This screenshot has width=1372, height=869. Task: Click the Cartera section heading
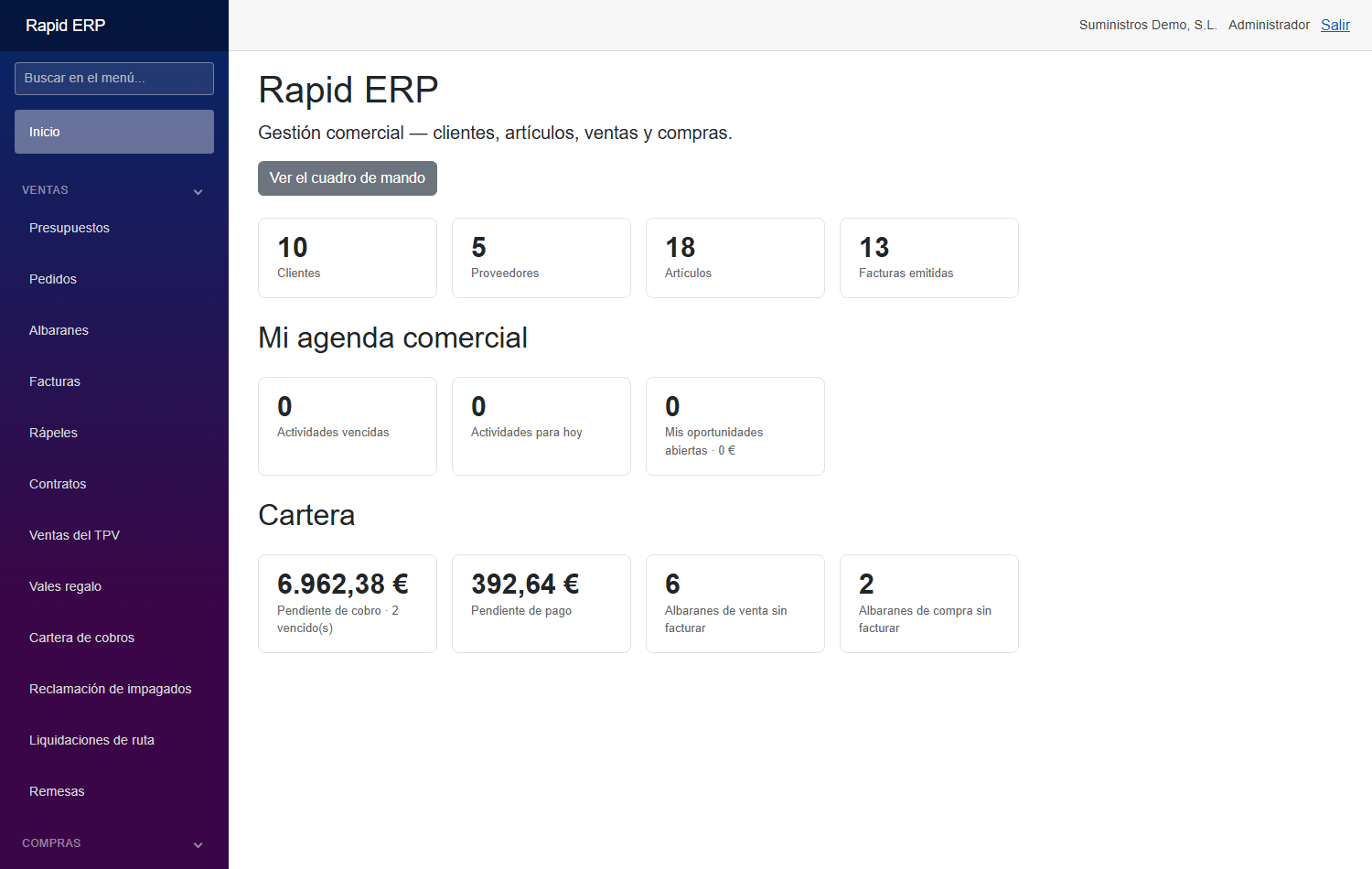(306, 515)
